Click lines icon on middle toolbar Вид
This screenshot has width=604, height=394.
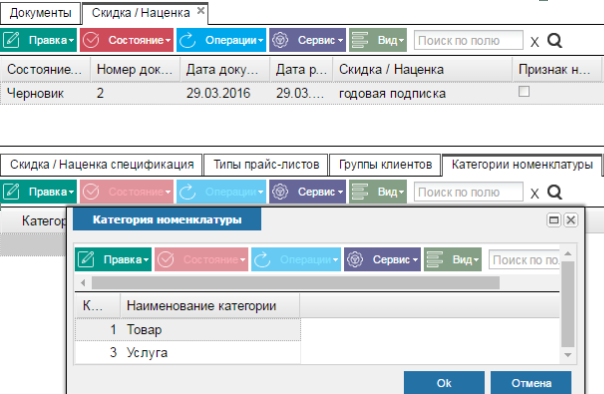tap(360, 191)
